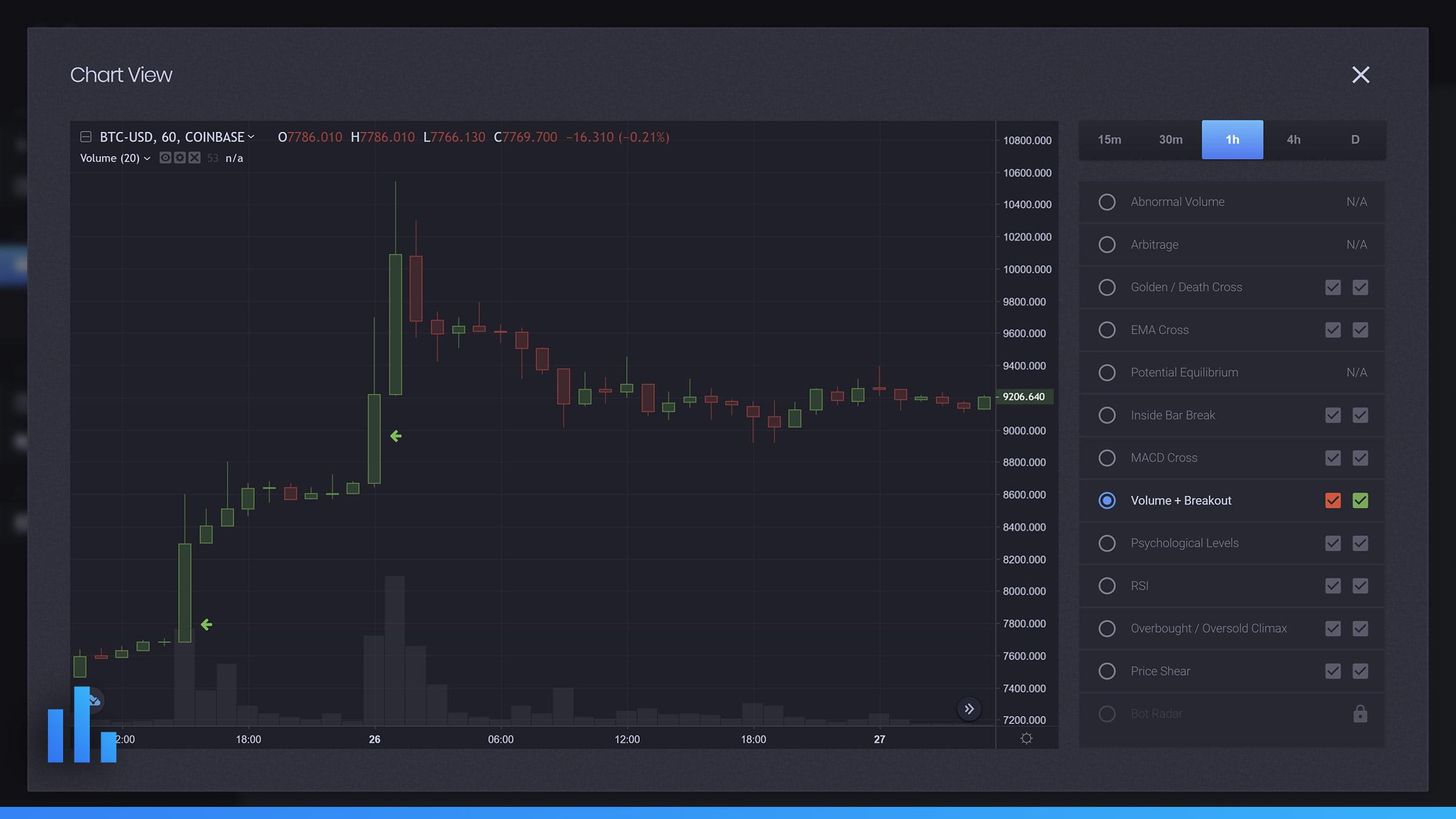
Task: Click the selected Volume + Breakout radio button
Action: [x=1107, y=500]
